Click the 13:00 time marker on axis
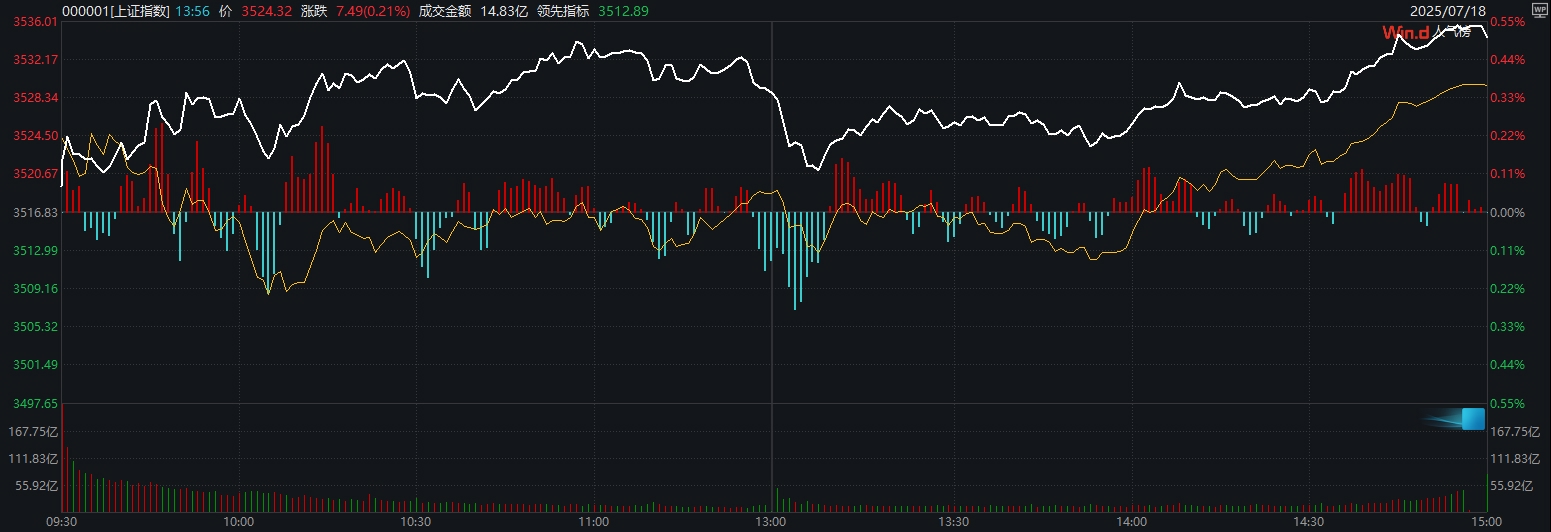 [772, 522]
